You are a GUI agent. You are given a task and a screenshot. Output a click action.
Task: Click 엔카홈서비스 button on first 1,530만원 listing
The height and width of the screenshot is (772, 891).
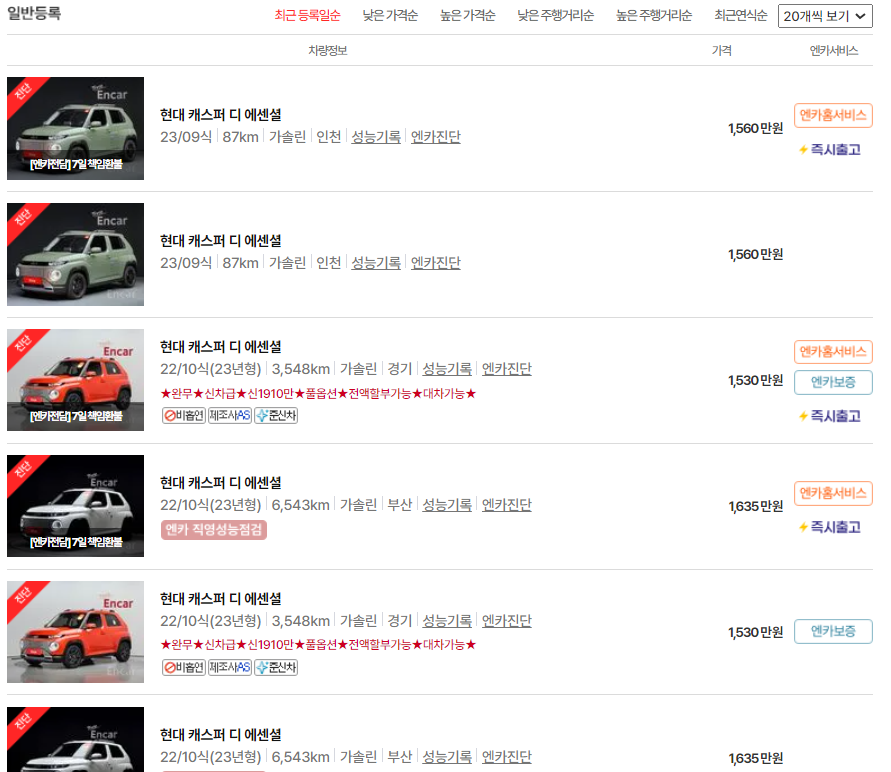[x=833, y=352]
